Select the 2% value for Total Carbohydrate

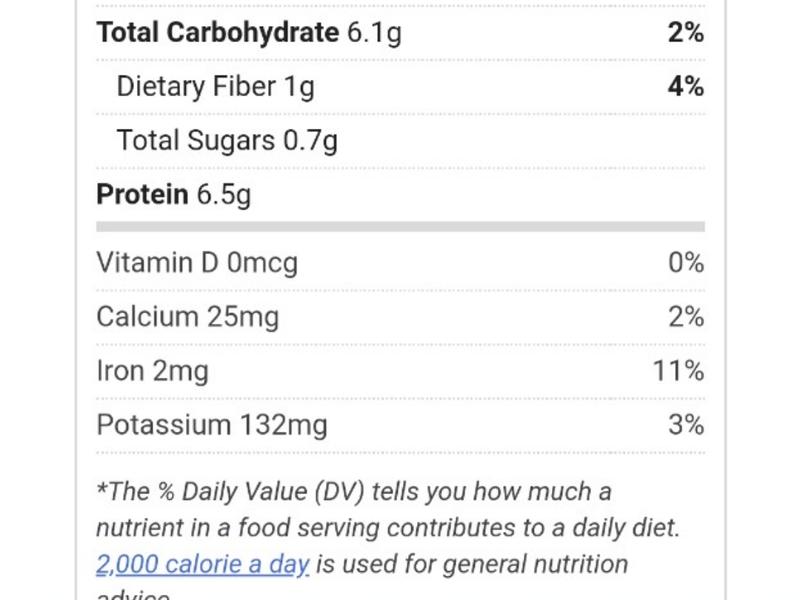point(685,33)
